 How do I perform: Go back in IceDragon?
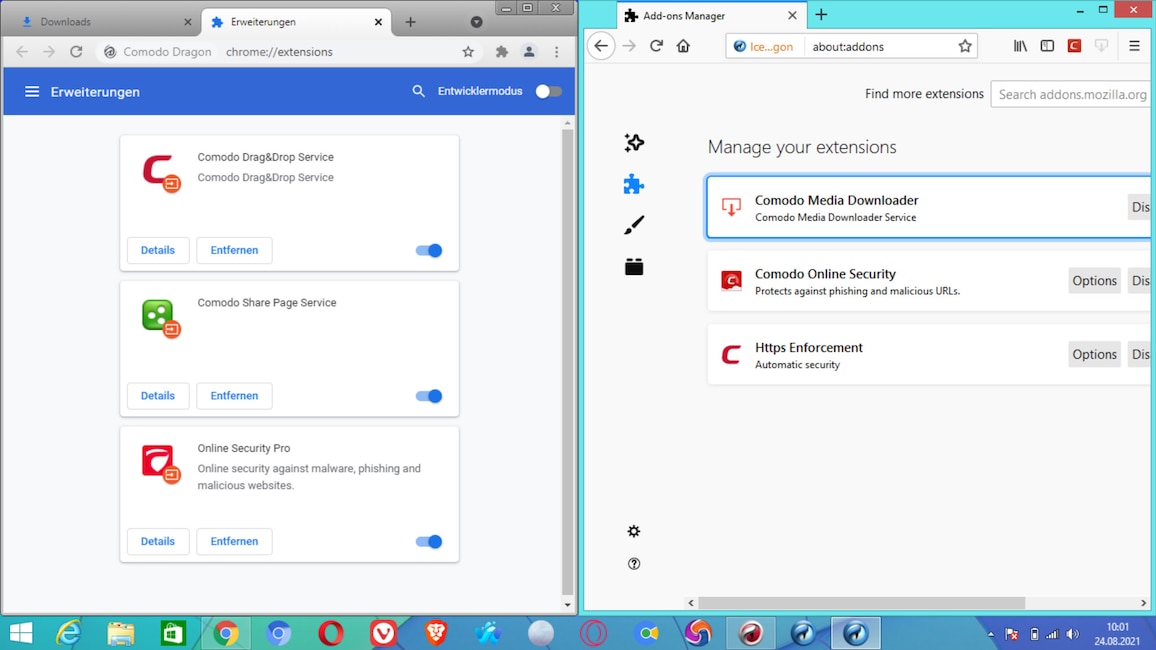pyautogui.click(x=601, y=46)
